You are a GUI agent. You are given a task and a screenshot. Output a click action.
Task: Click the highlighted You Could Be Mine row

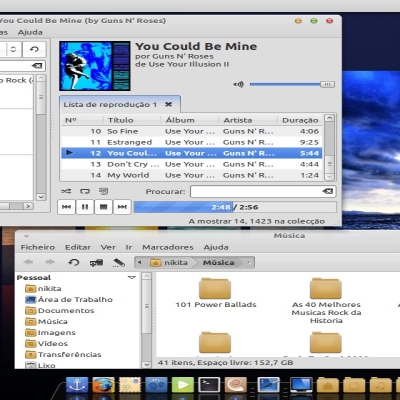coord(192,153)
